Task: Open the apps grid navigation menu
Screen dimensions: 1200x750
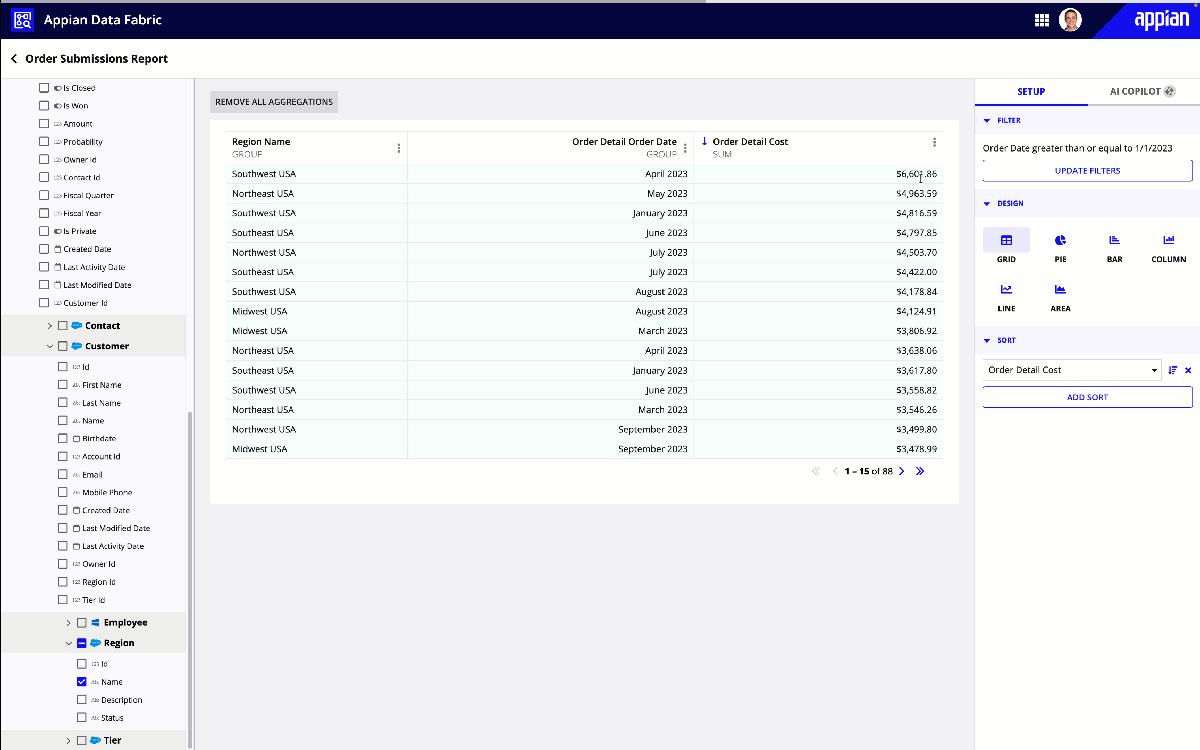Action: click(x=1041, y=20)
